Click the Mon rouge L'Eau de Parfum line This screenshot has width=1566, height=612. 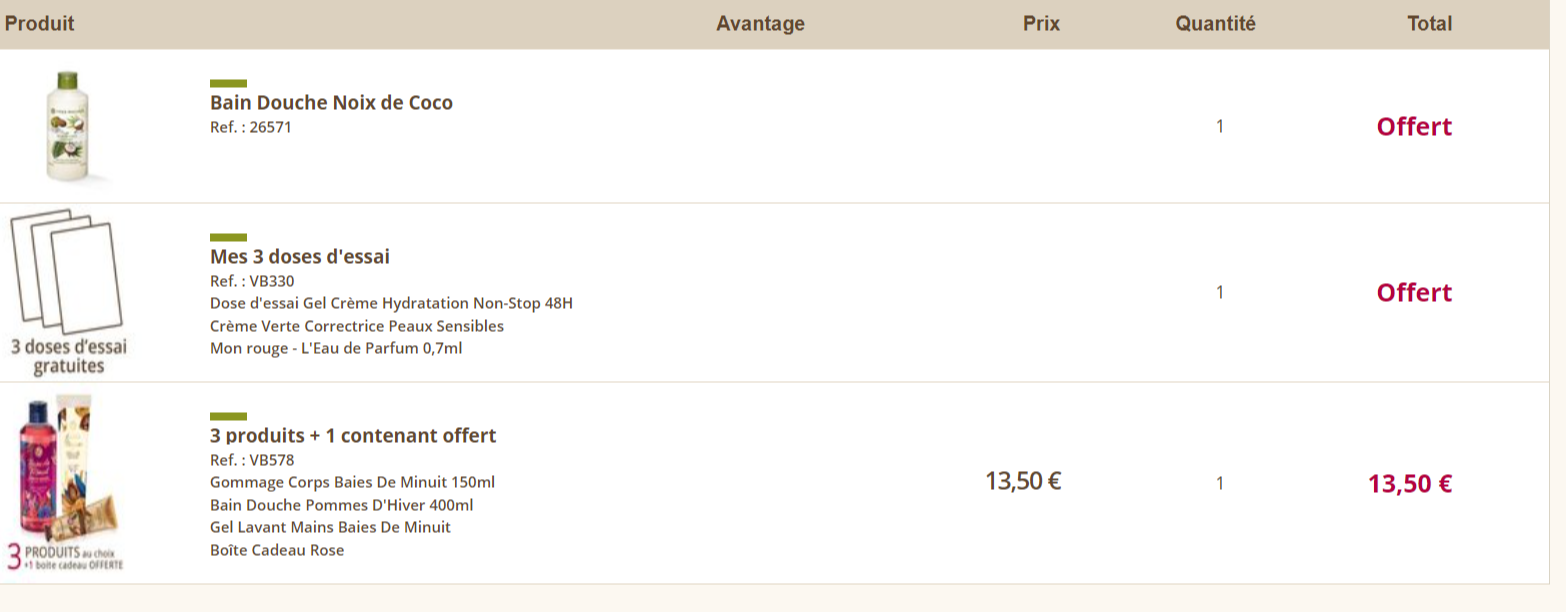click(336, 349)
